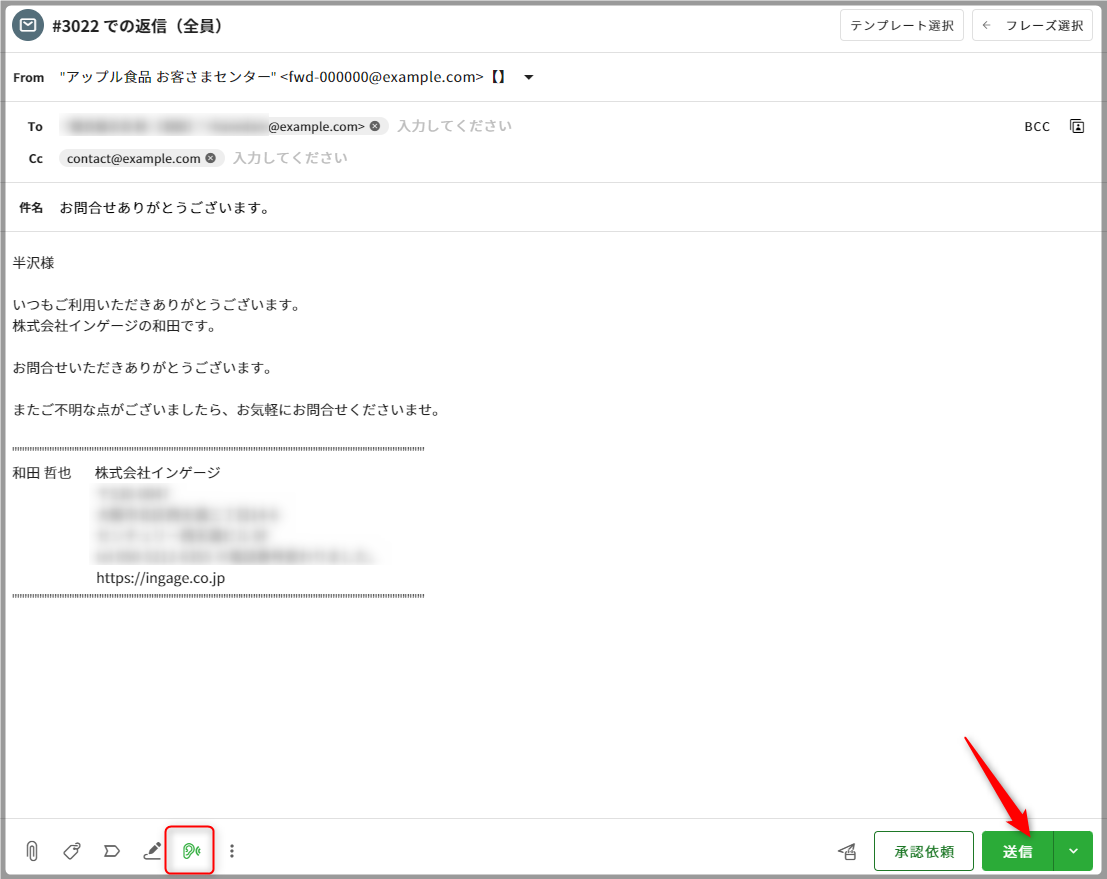
Task: Click the paper plane icon beside 承認依頼
Action: pos(847,851)
